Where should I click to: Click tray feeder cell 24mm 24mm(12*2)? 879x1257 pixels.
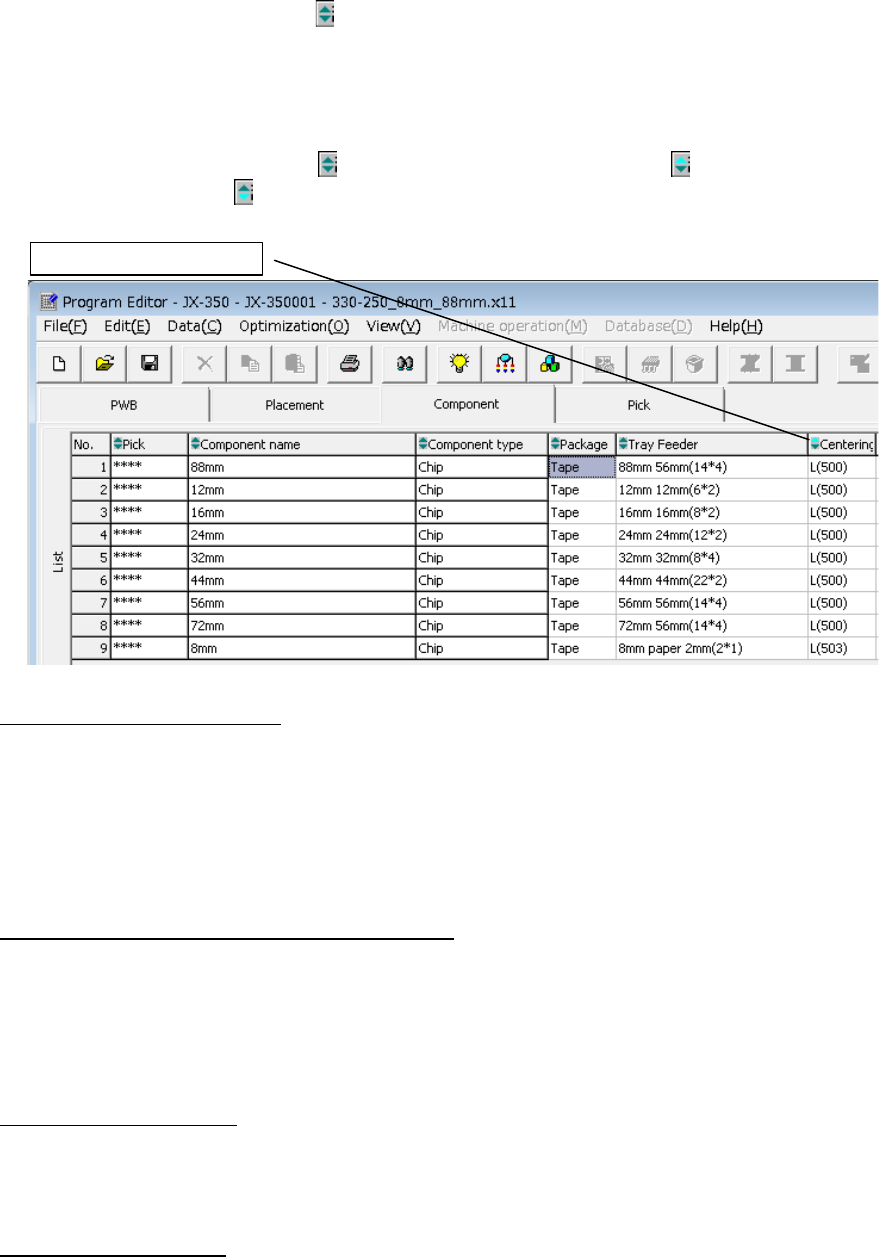712,535
